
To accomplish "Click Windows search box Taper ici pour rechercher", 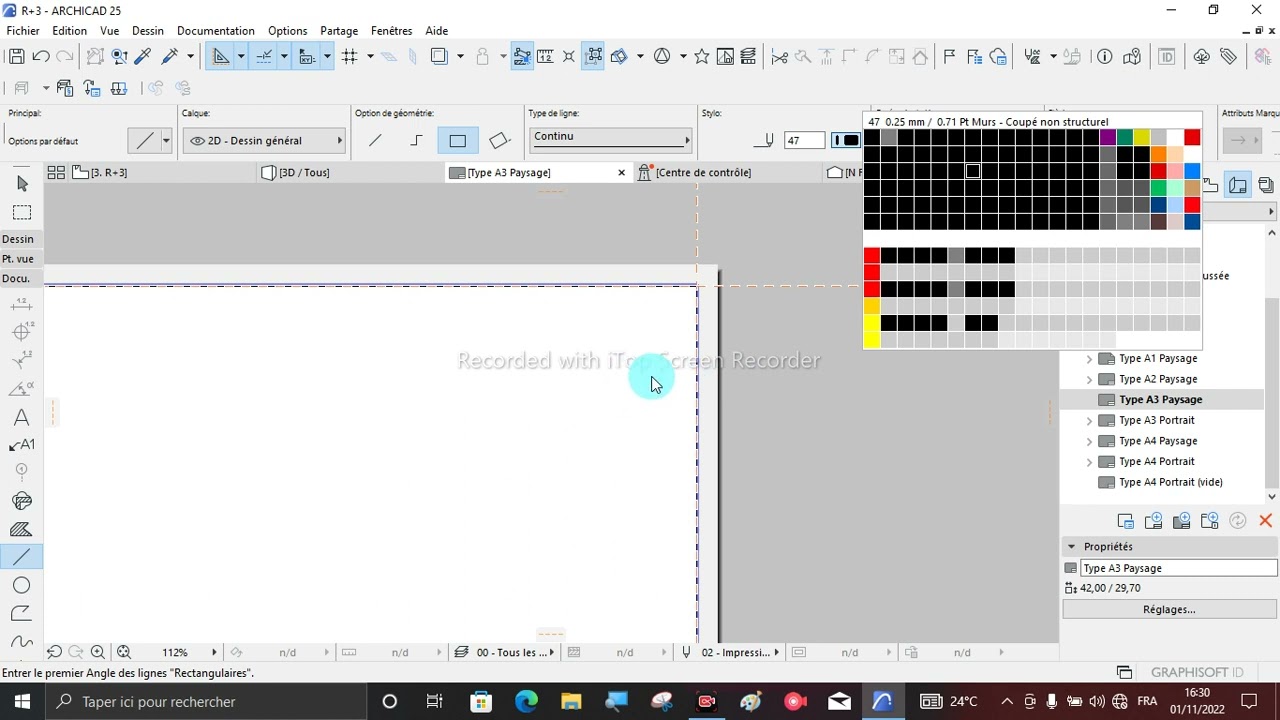I will (208, 702).
